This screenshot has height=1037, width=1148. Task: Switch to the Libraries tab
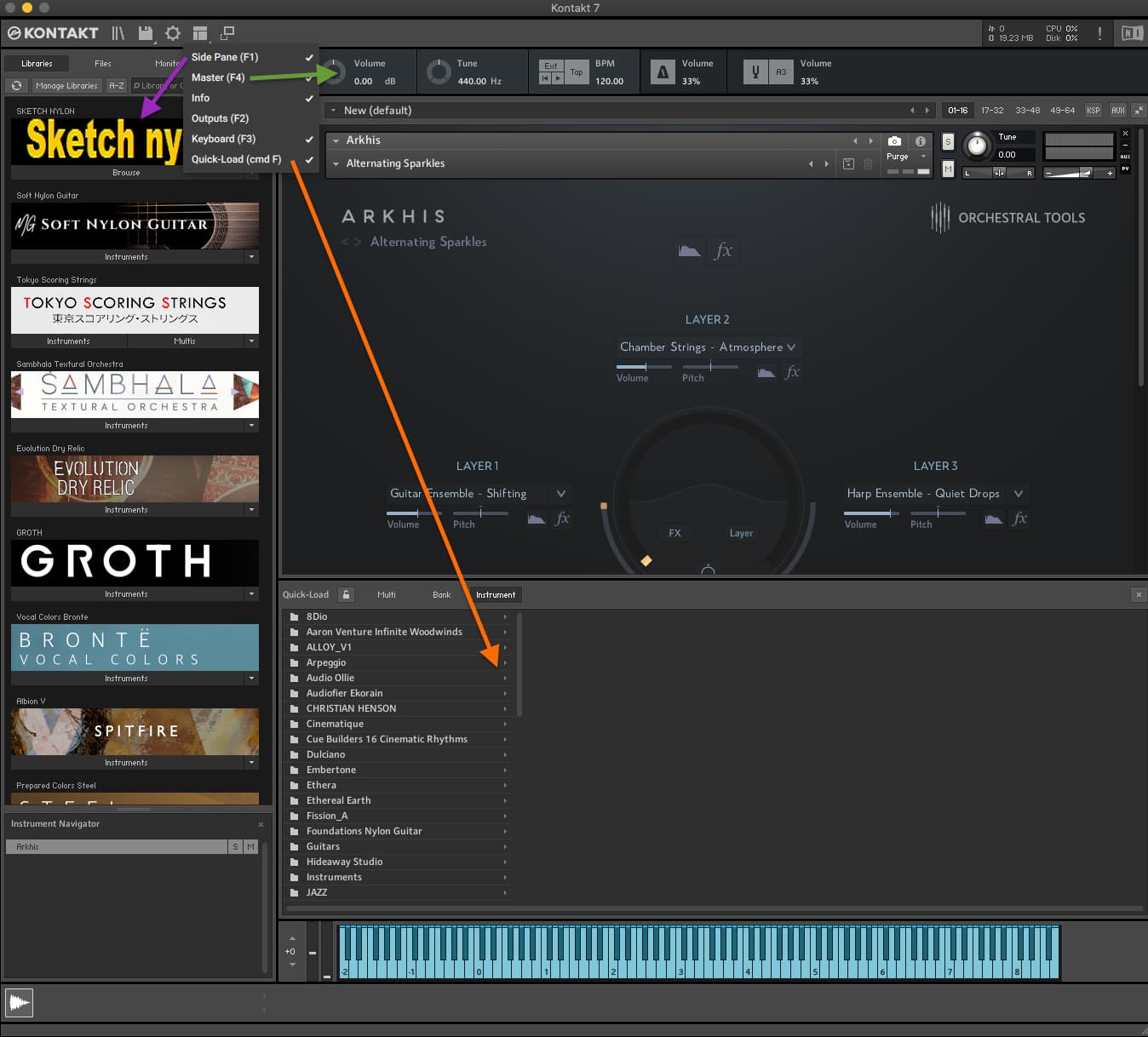37,64
